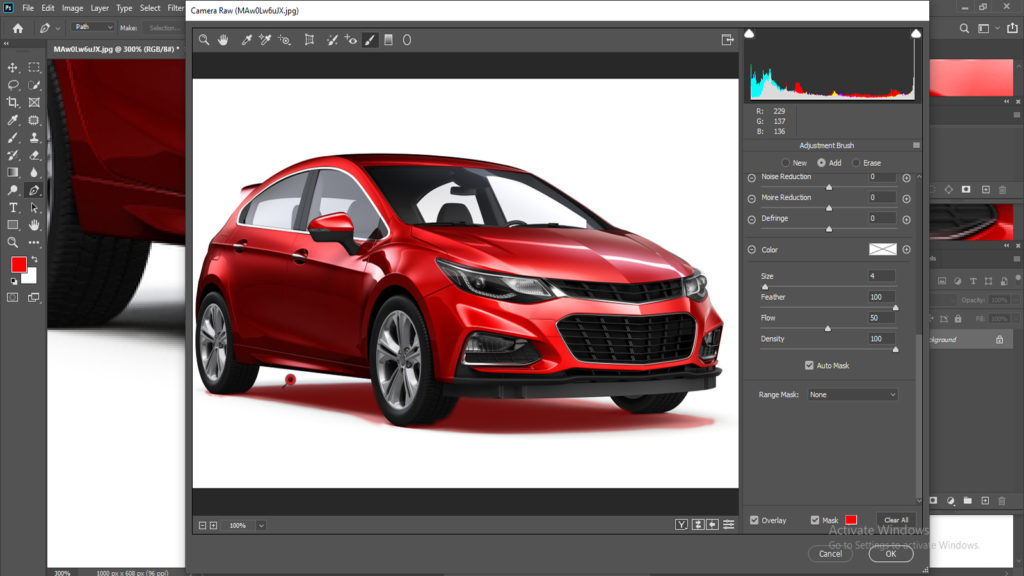
Task: Select Eyedropper tool in Photoshop toolbar
Action: 12,120
